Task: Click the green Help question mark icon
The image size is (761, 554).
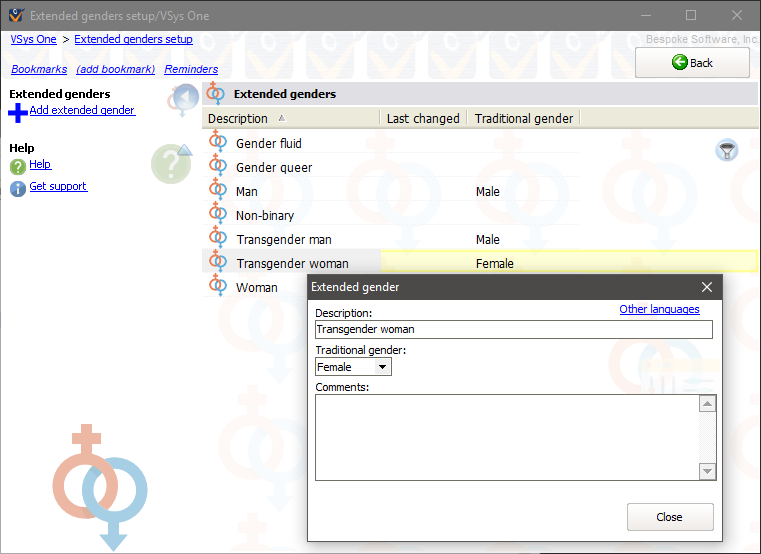Action: (x=17, y=167)
